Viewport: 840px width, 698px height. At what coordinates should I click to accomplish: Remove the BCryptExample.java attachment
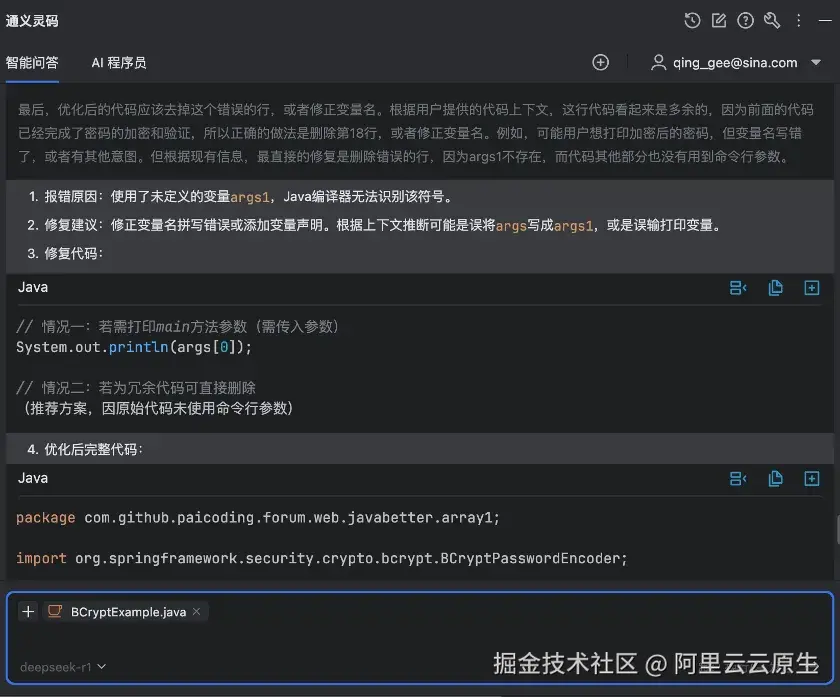pyautogui.click(x=197, y=611)
